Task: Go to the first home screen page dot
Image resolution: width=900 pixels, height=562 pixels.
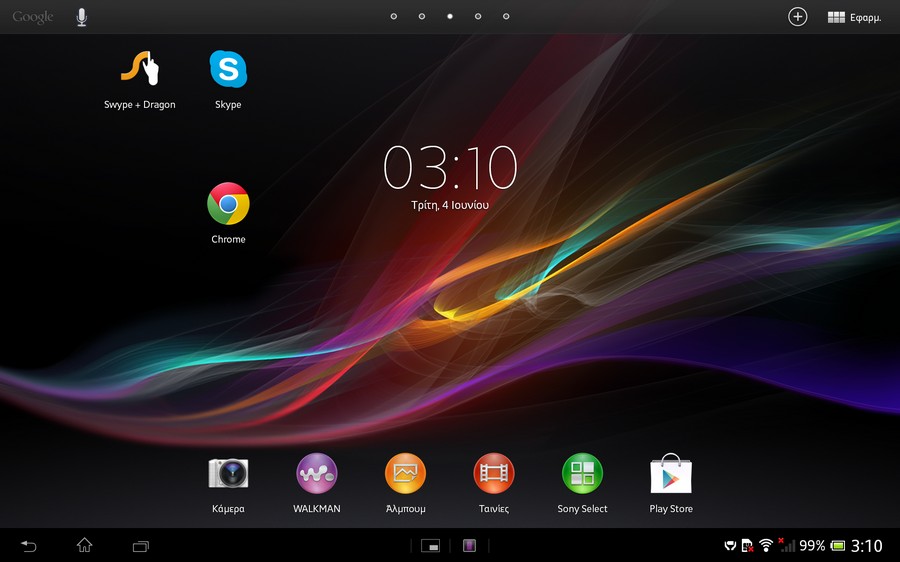Action: (394, 17)
